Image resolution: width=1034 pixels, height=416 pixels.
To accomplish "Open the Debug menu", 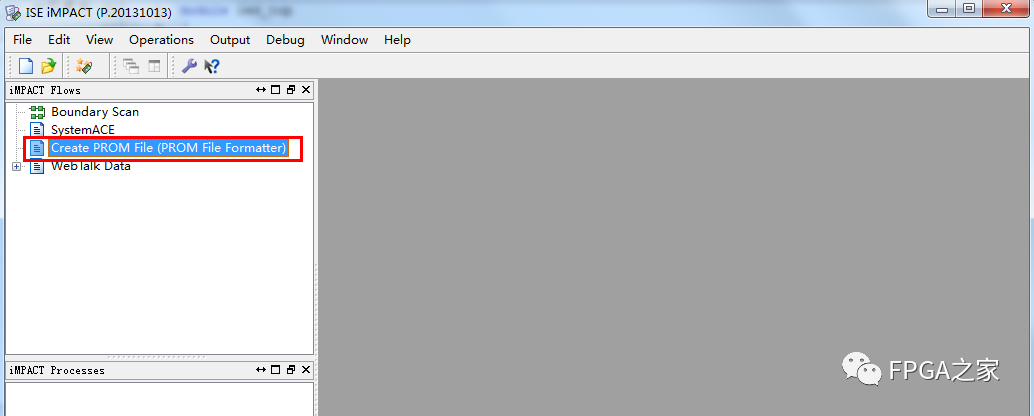I will click(x=286, y=40).
